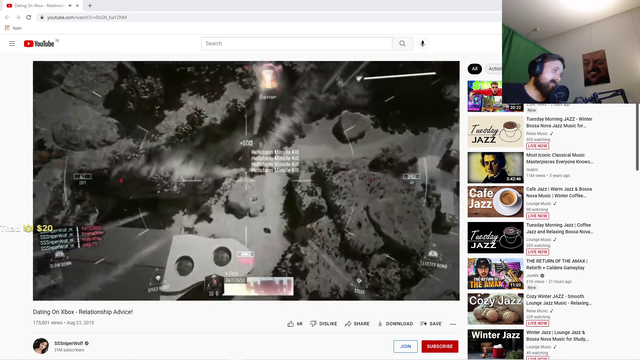
Task: Click the video player to pause
Action: click(x=246, y=181)
